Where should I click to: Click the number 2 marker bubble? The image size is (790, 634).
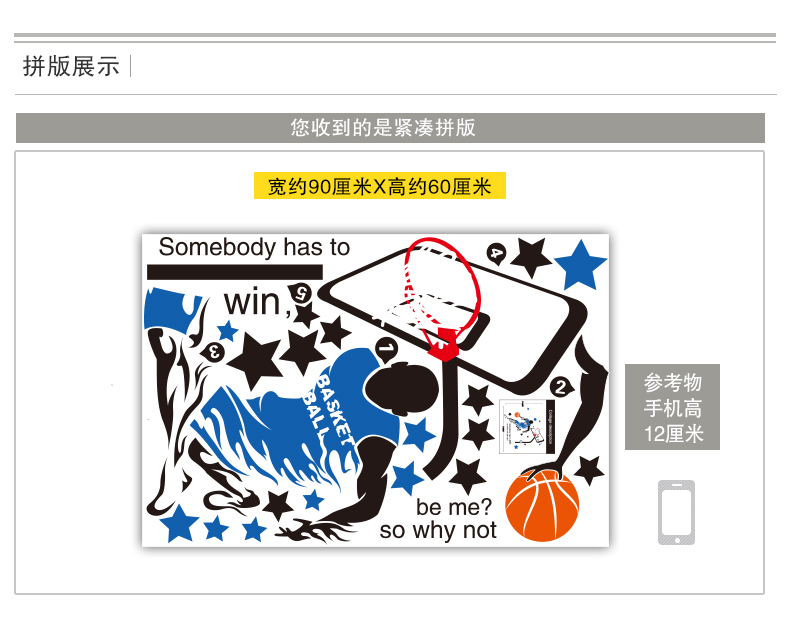561,388
